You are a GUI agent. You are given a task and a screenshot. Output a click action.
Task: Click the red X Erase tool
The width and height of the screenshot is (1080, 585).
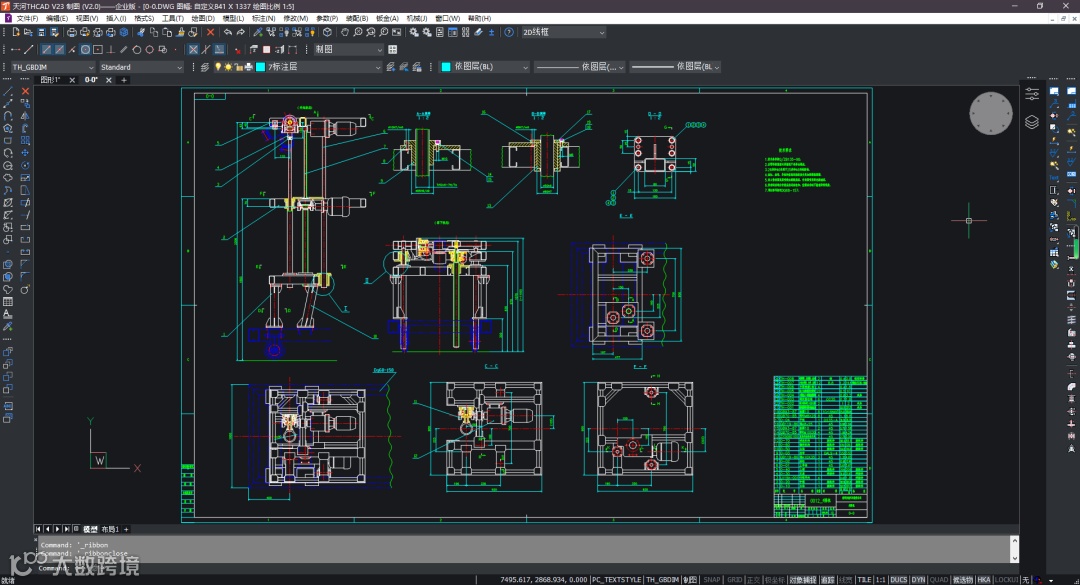pyautogui.click(x=25, y=91)
